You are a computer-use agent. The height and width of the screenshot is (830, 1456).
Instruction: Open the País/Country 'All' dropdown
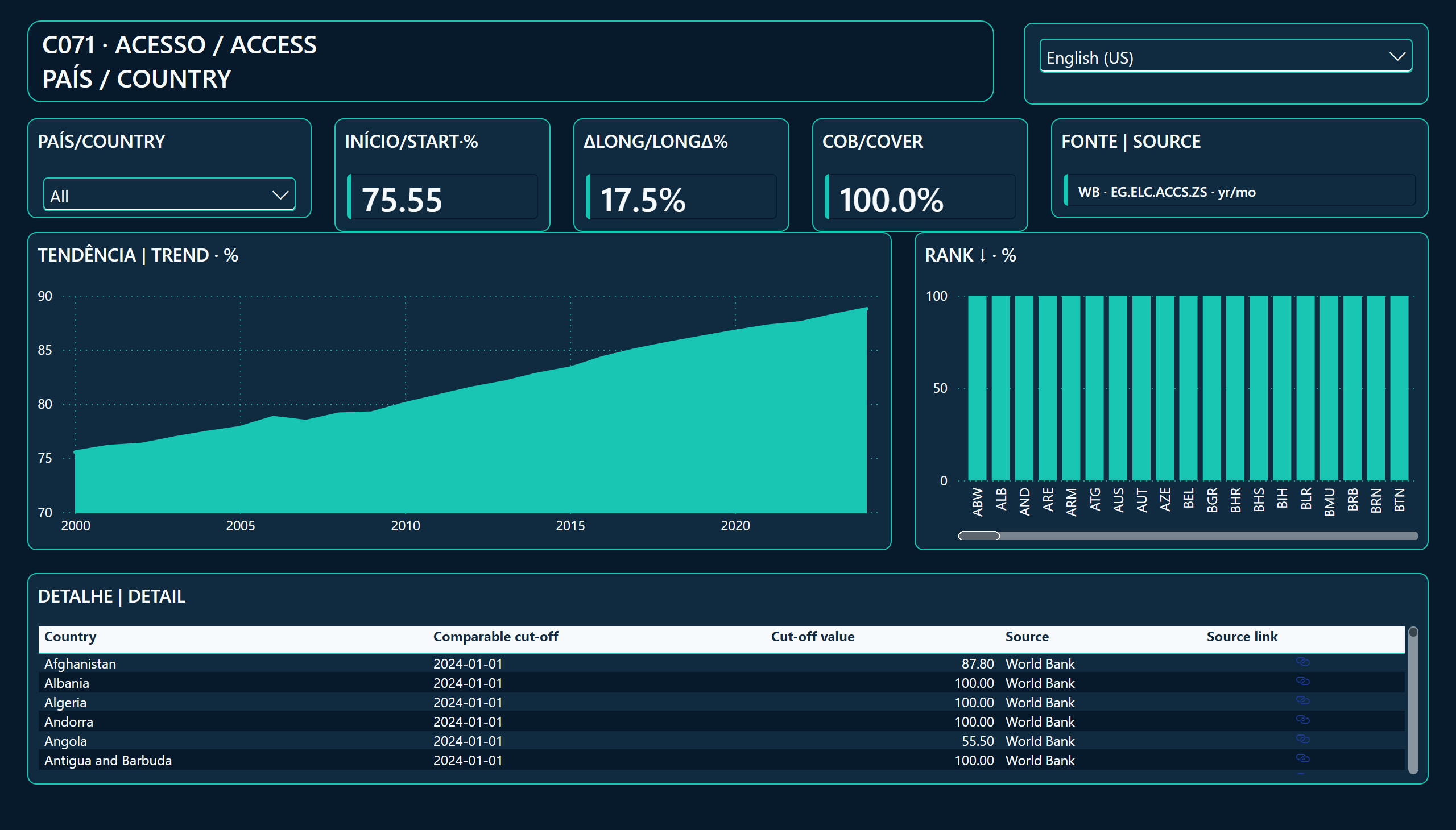click(x=169, y=195)
